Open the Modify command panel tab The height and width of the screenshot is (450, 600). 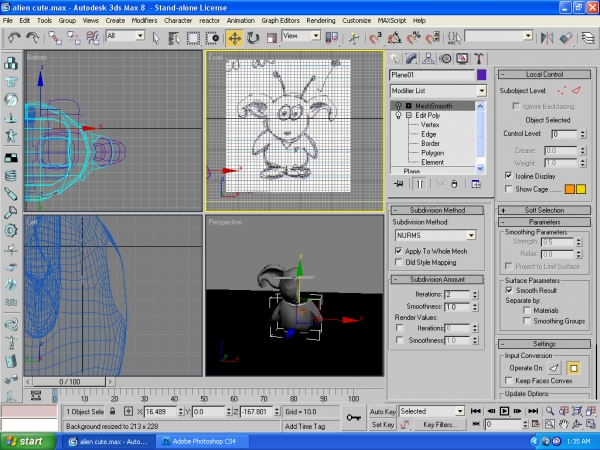[411, 59]
